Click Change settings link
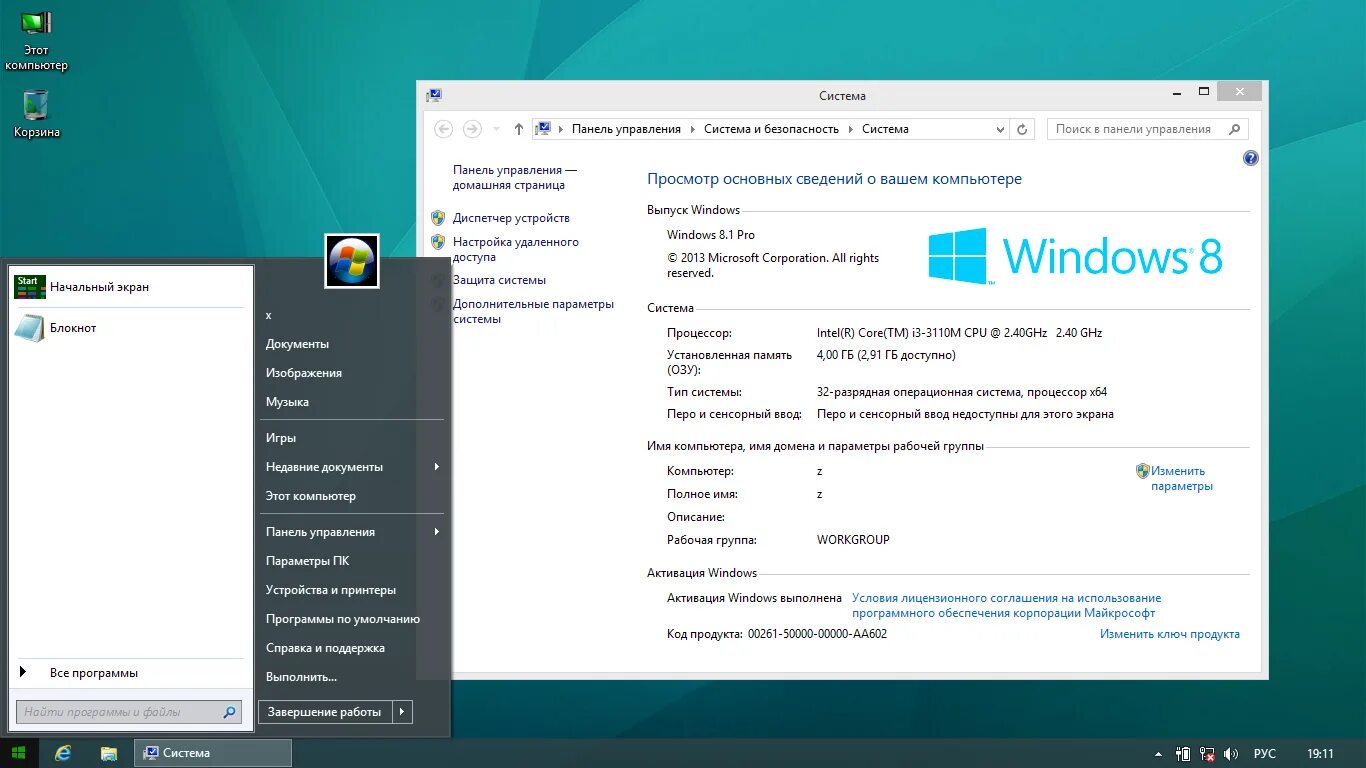The height and width of the screenshot is (768, 1366). 1182,478
